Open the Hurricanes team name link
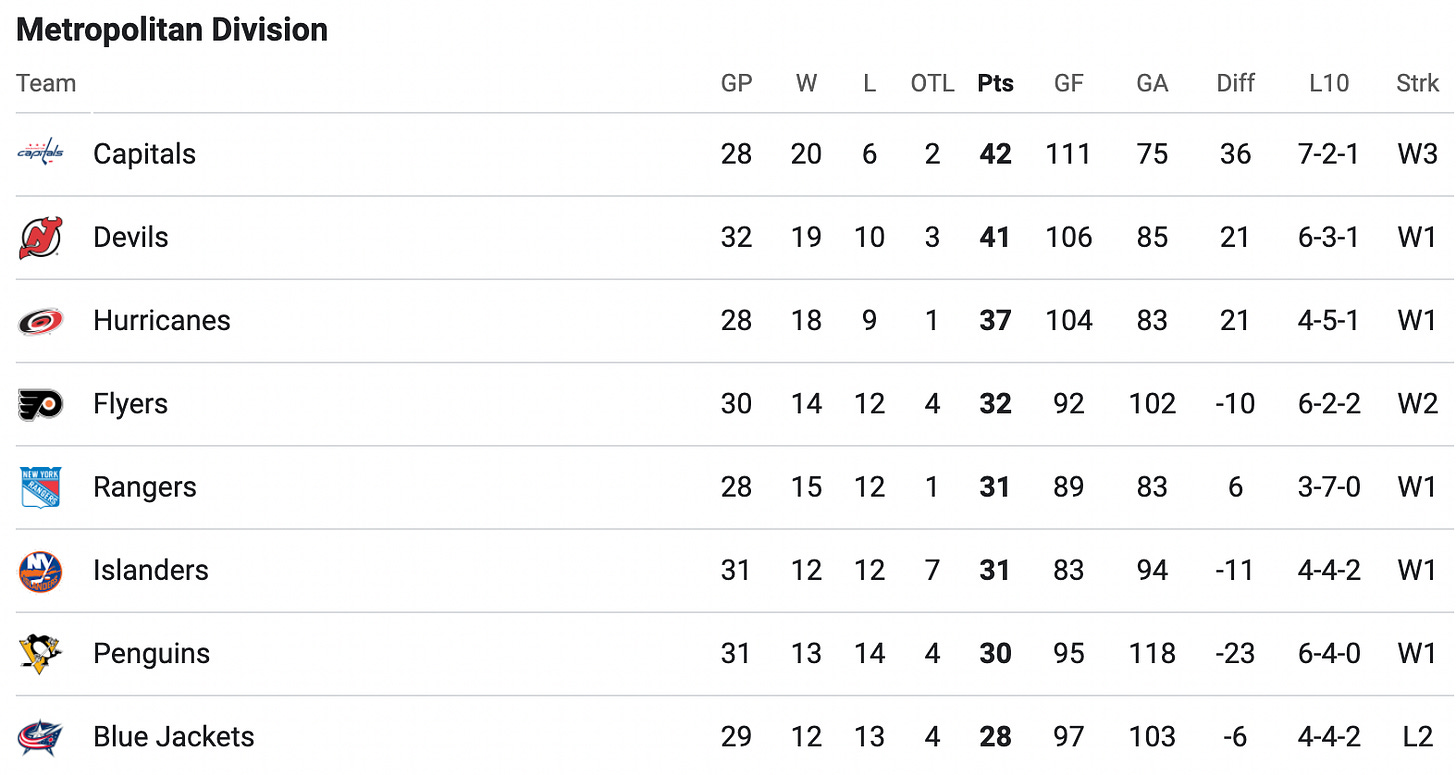The height and width of the screenshot is (775, 1456). pos(162,320)
